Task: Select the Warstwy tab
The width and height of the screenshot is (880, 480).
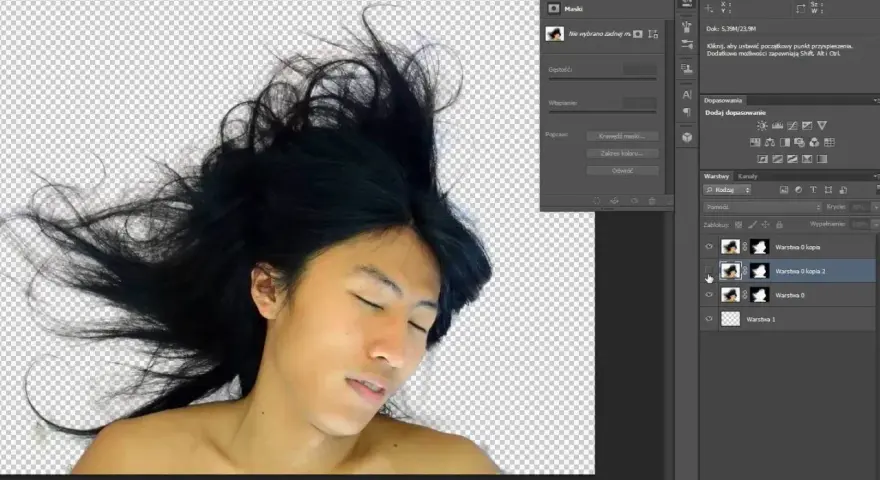Action: [717, 176]
